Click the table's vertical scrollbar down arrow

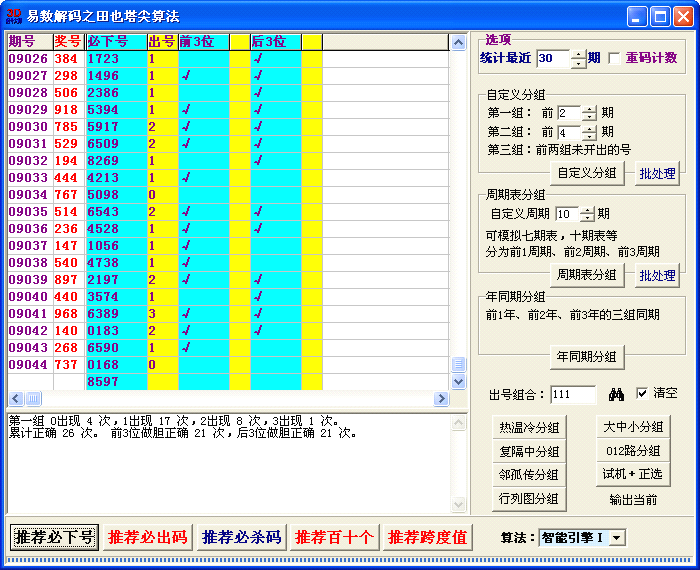[459, 382]
